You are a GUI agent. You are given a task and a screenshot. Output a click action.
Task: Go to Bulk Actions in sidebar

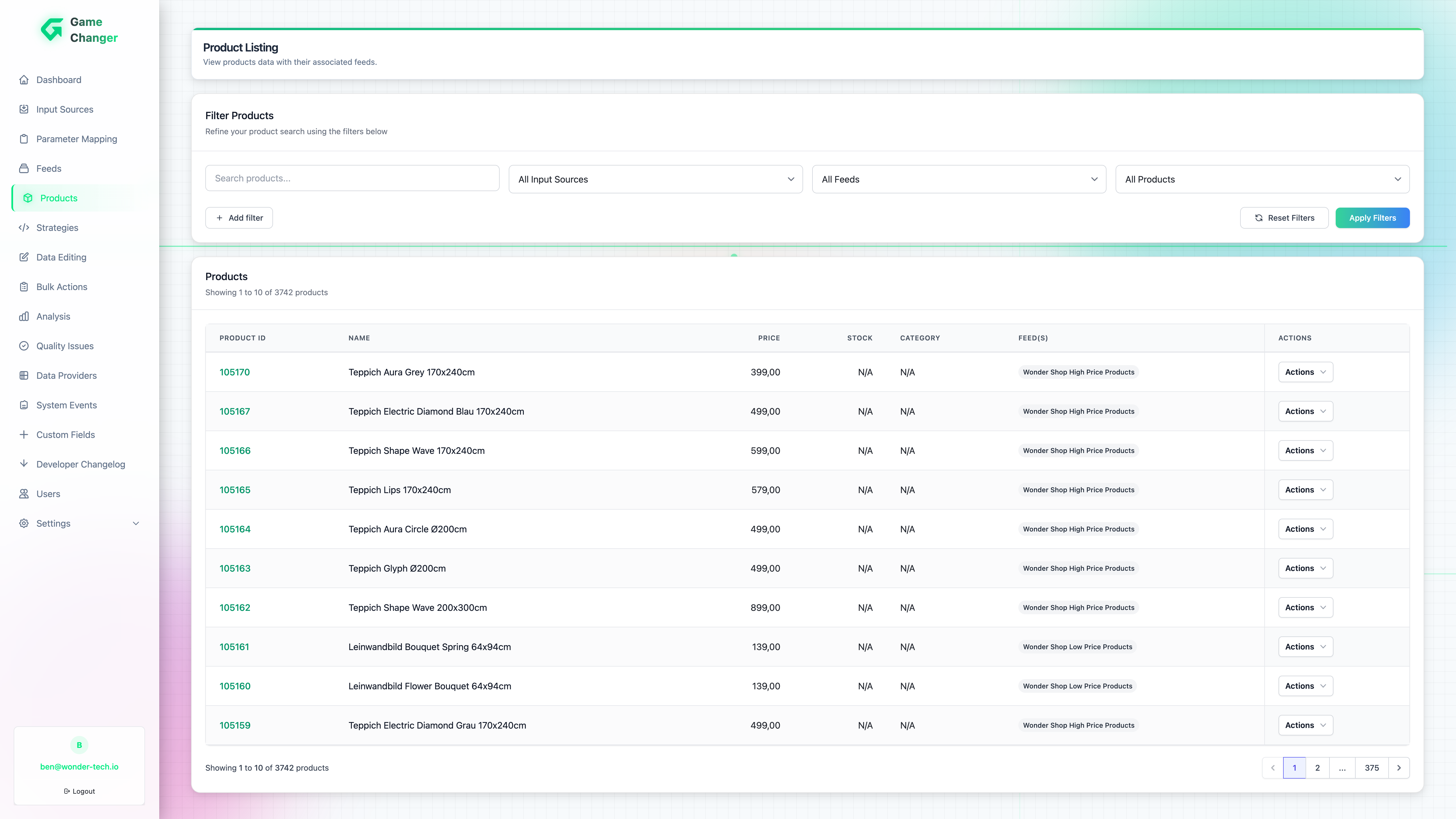pyautogui.click(x=62, y=287)
